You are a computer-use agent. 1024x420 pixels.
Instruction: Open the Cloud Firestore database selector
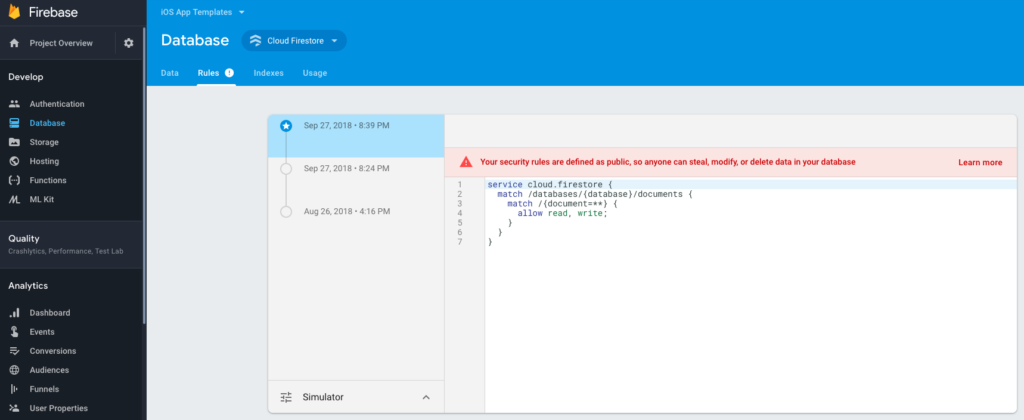[x=294, y=40]
